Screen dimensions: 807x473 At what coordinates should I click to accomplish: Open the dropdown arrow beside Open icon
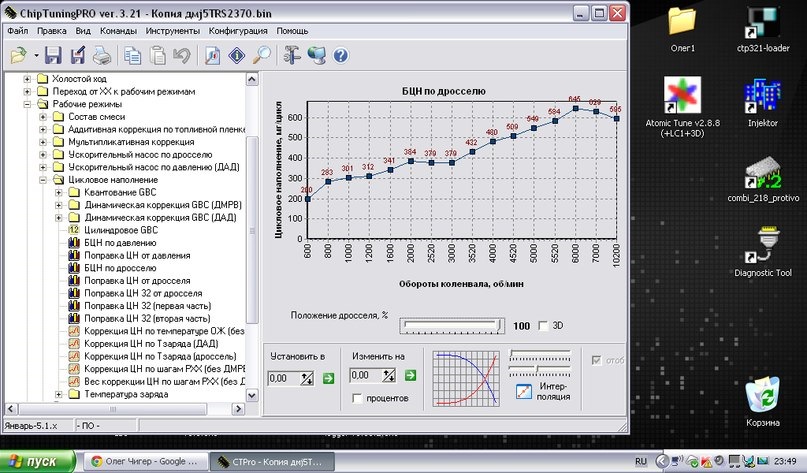pos(36,55)
